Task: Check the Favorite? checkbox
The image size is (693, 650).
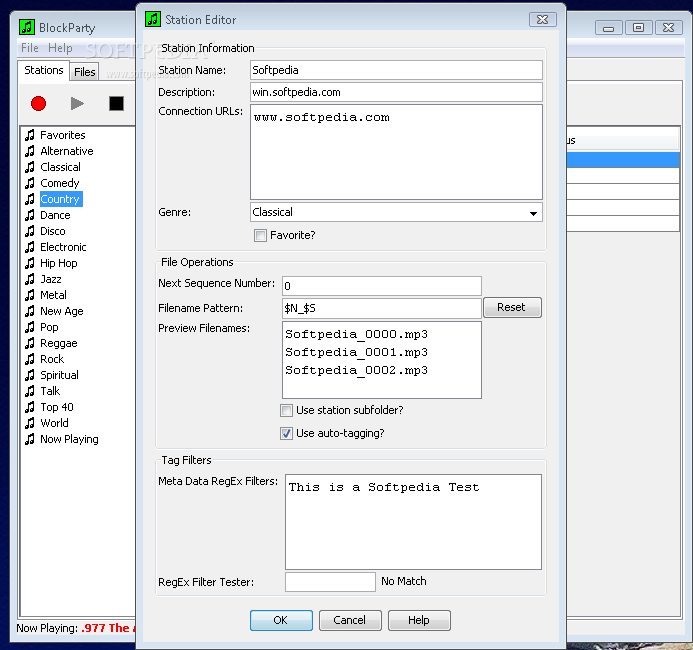Action: [x=260, y=236]
